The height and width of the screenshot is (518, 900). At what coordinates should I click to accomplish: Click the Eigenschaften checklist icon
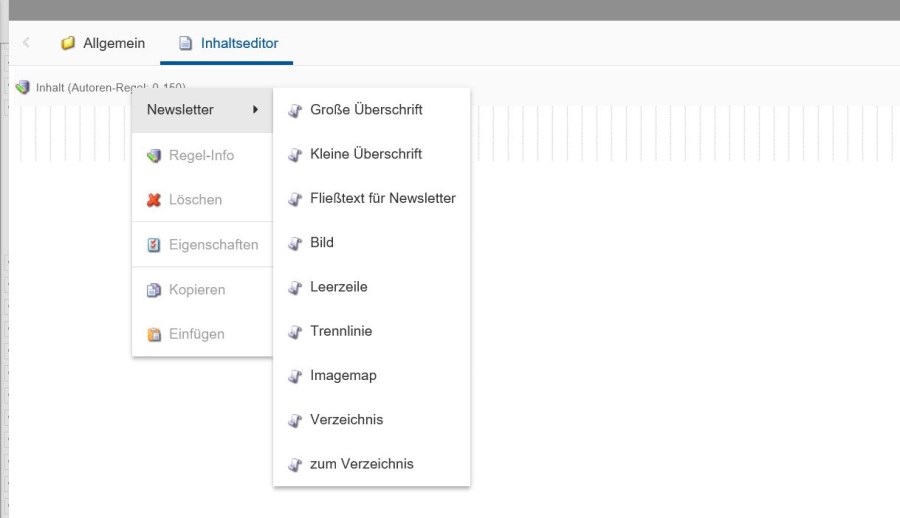tap(154, 245)
